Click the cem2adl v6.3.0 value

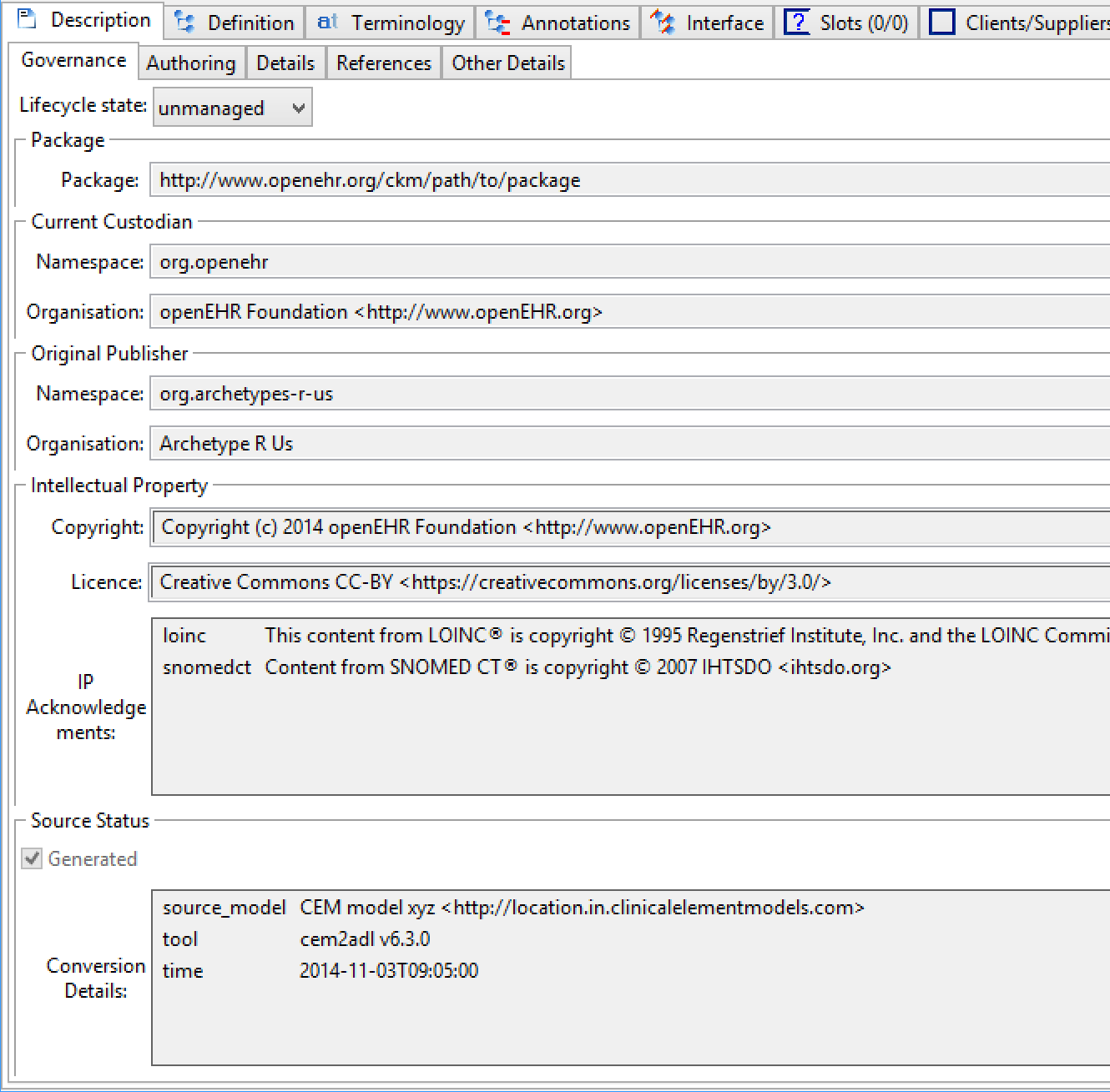click(365, 939)
